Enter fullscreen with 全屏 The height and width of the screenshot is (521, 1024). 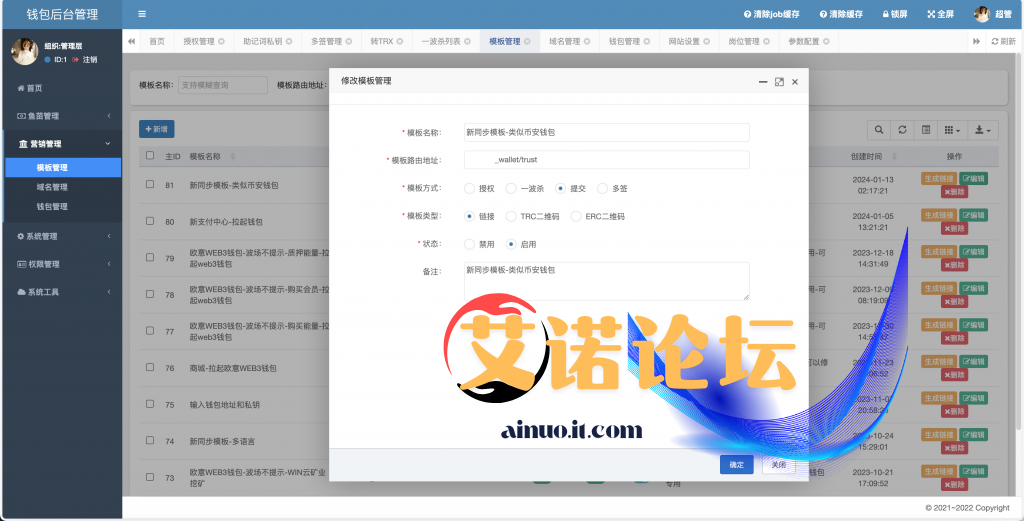[x=940, y=14]
